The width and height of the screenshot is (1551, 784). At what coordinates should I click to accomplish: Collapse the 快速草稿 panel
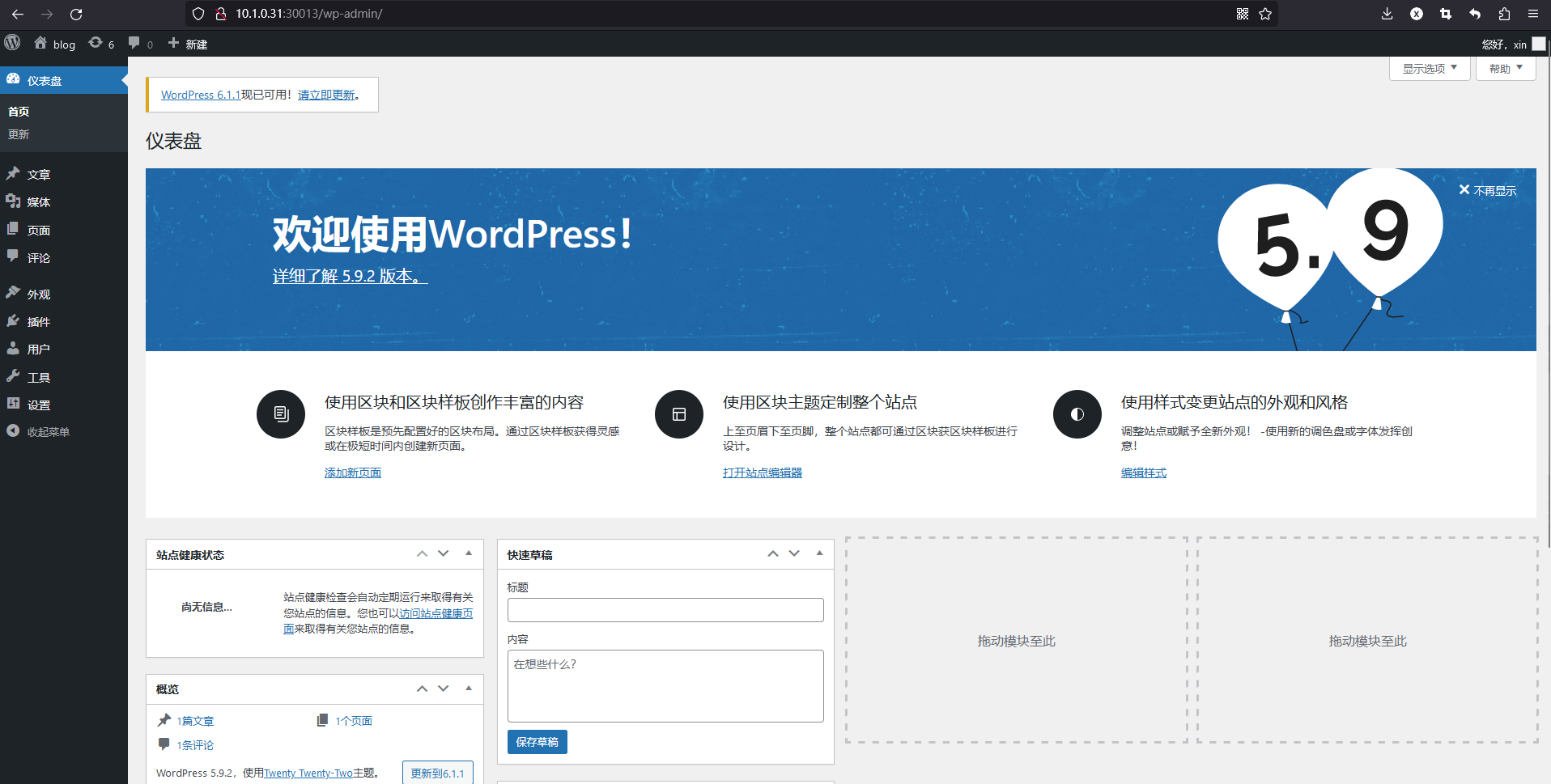819,553
